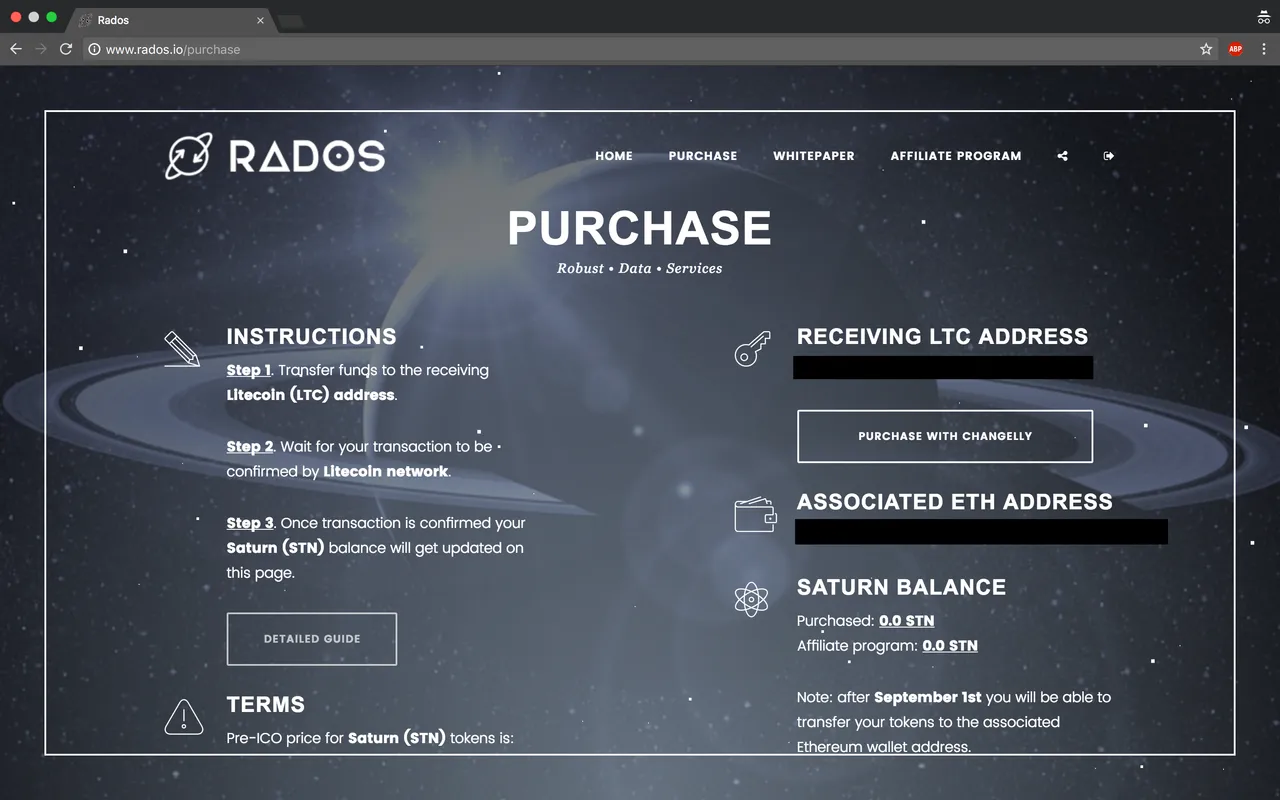
Task: Click the Purchased 0.0 STN value
Action: [906, 621]
